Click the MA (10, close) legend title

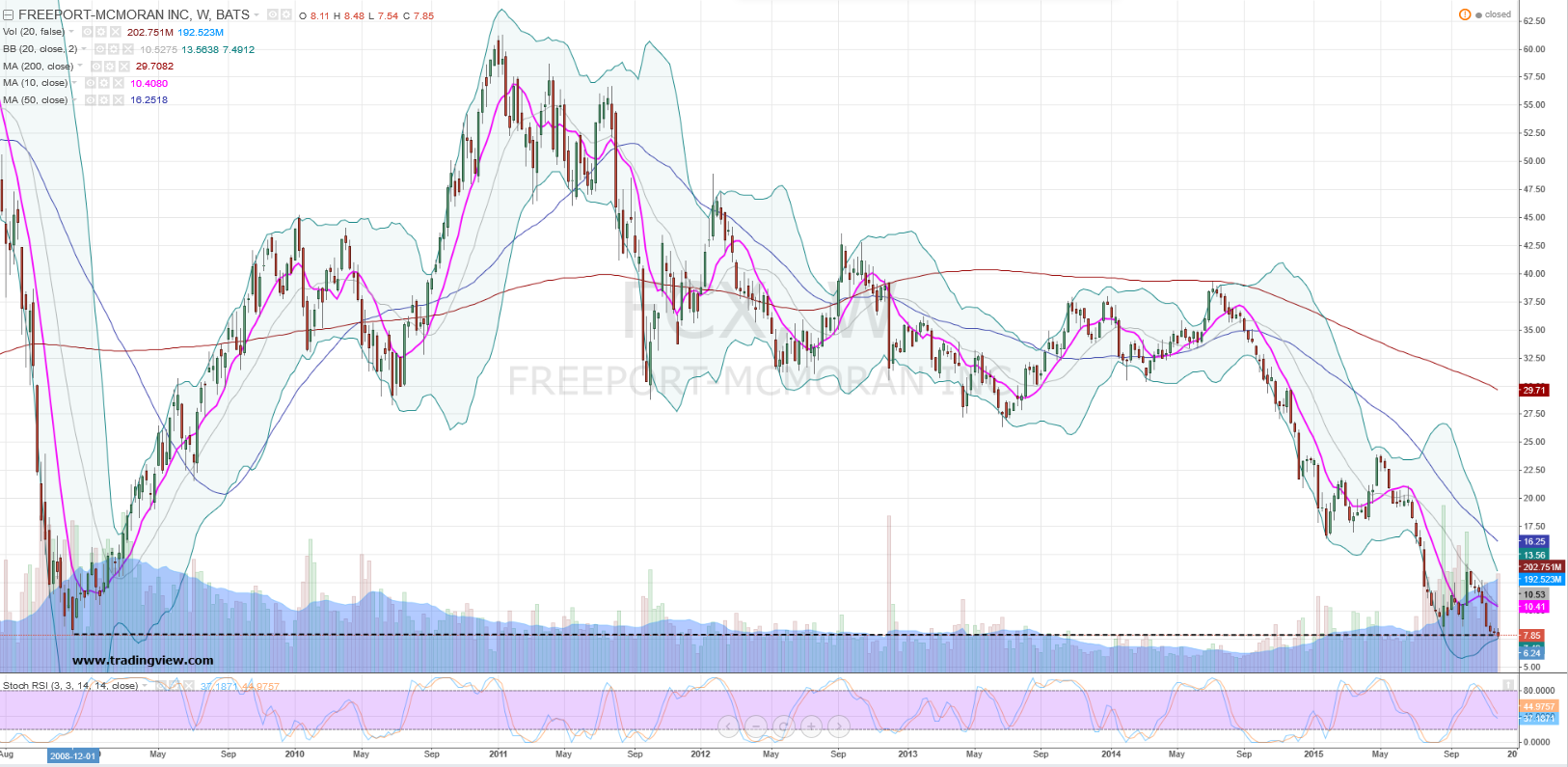pyautogui.click(x=36, y=83)
